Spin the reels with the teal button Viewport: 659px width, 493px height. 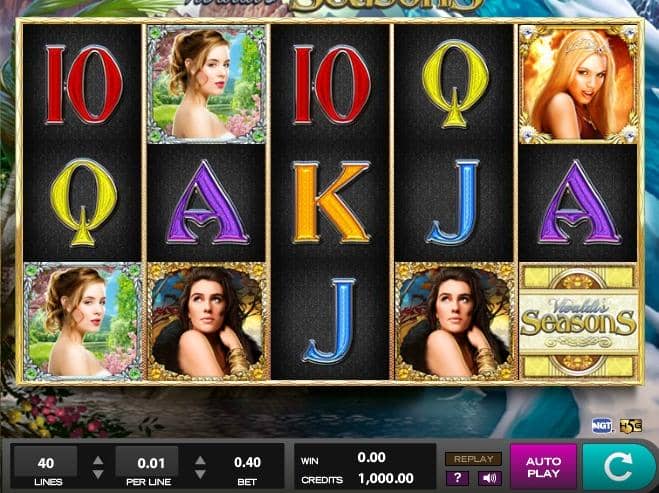(x=617, y=467)
